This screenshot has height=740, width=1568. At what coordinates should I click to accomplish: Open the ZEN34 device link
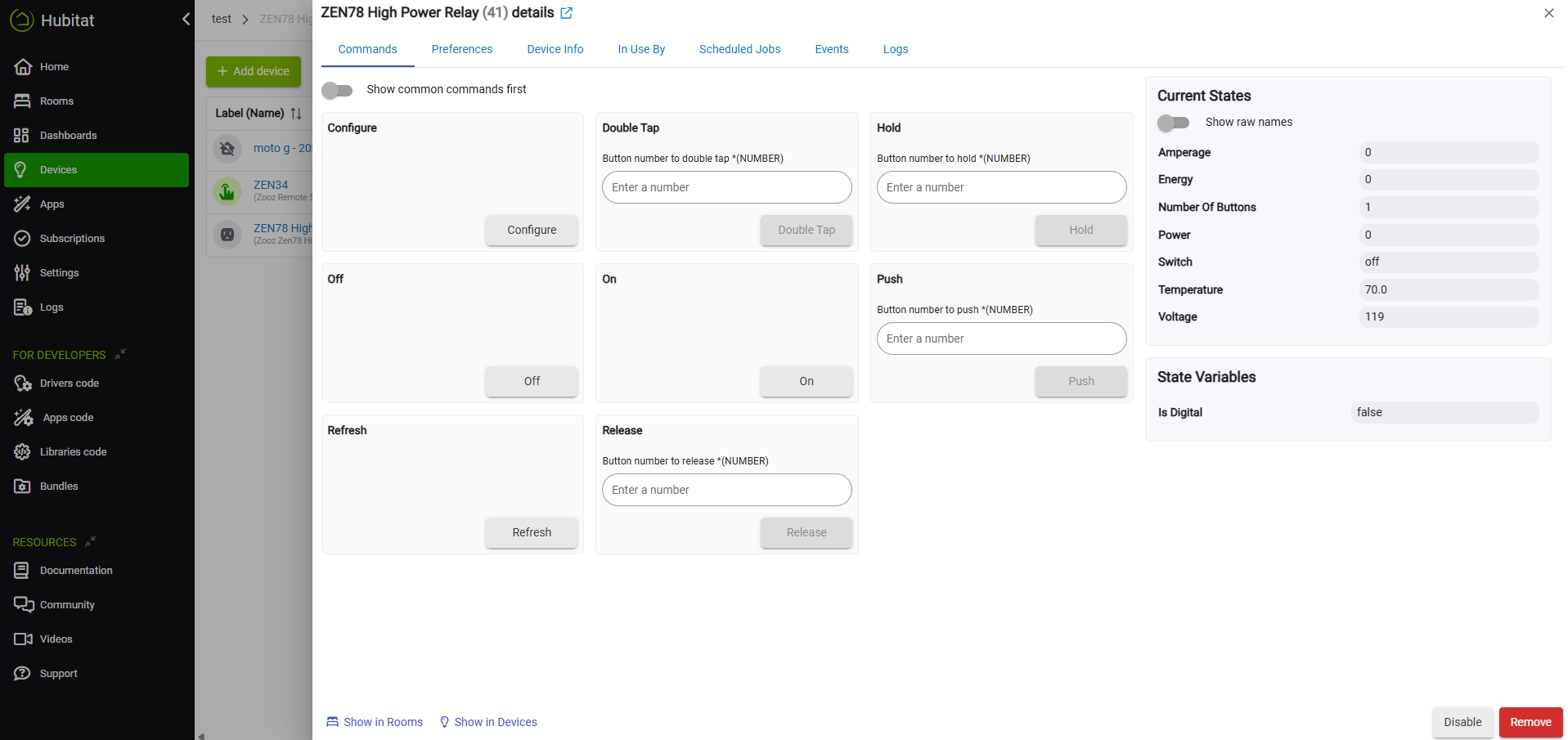point(271,185)
